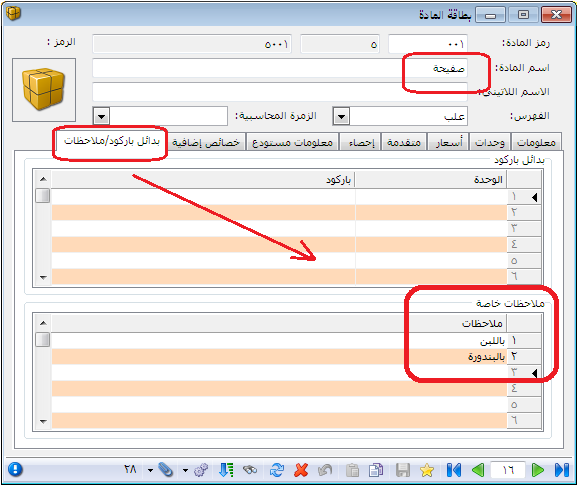578x485 pixels.
Task: Go to the next record (green arrow)
Action: [x=538, y=470]
